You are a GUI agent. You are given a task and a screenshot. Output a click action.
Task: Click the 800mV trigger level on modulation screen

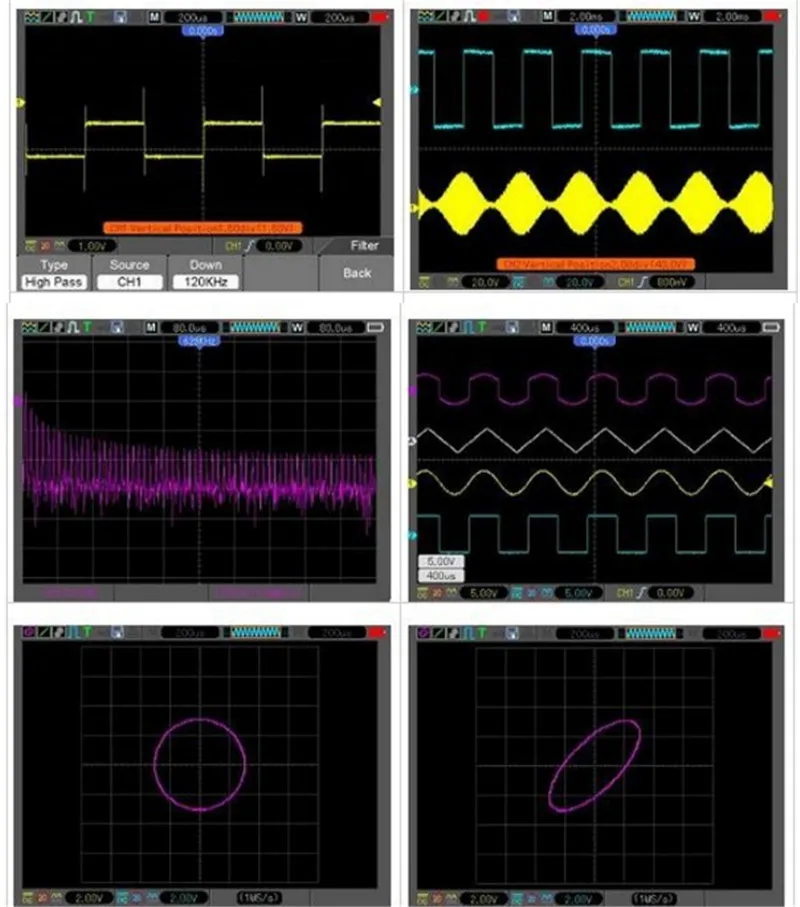tap(671, 282)
